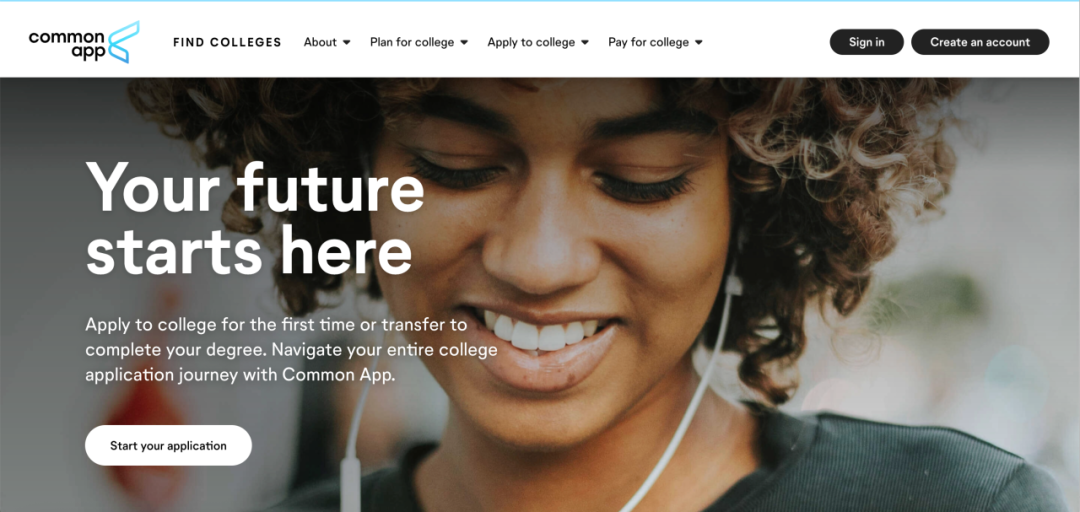The width and height of the screenshot is (1080, 512).
Task: Click the "common app" wordmark text
Action: click(x=67, y=45)
